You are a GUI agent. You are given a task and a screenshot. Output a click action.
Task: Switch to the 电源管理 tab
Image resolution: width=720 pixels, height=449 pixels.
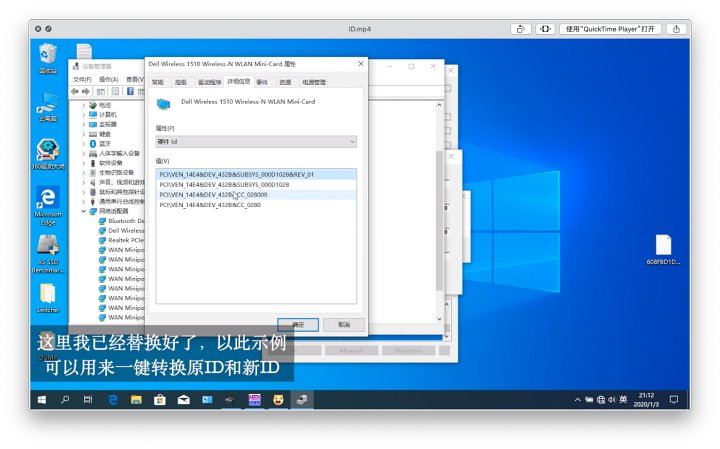pos(312,81)
